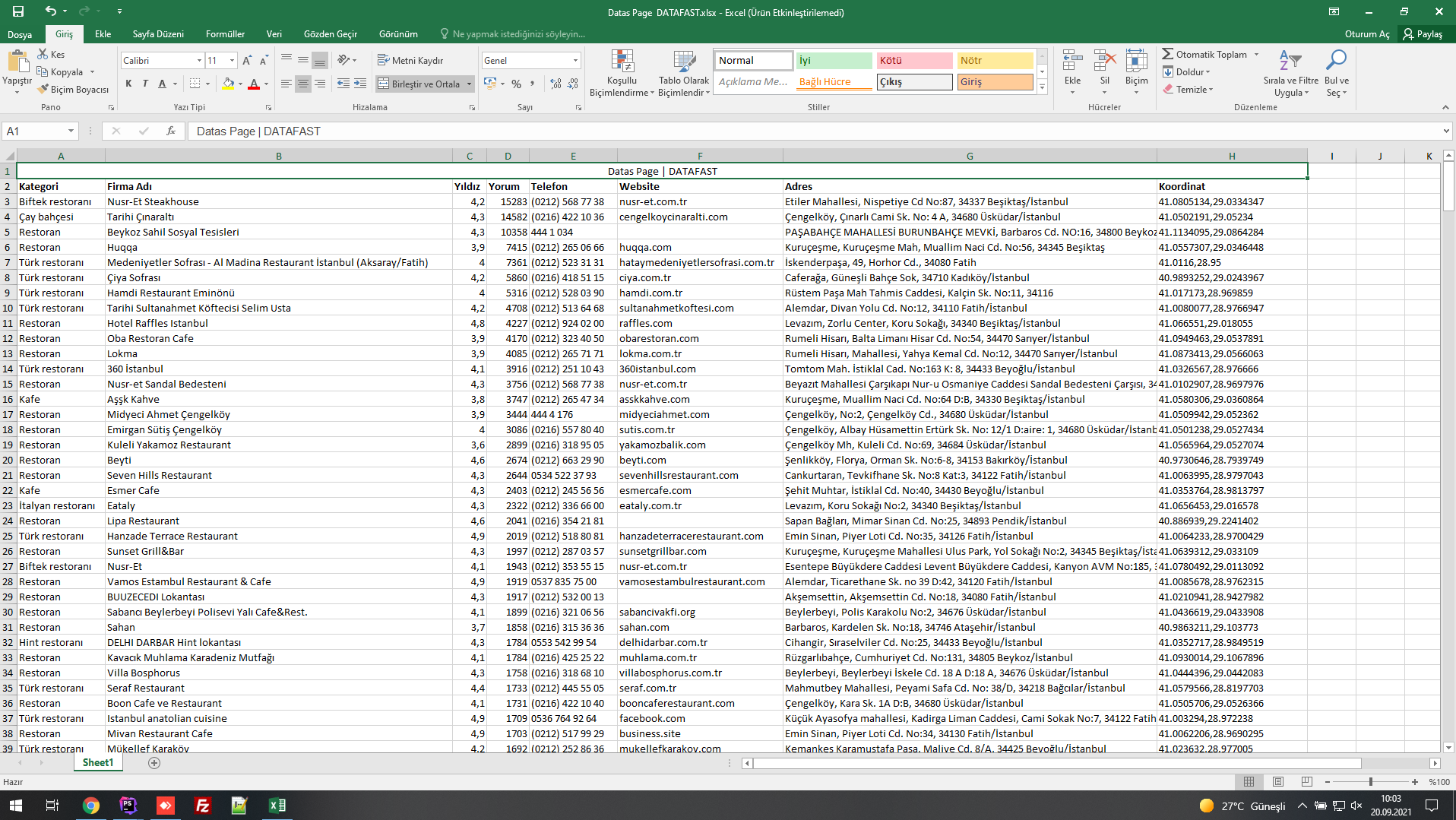Open the Dosya menu tab

click(x=20, y=34)
